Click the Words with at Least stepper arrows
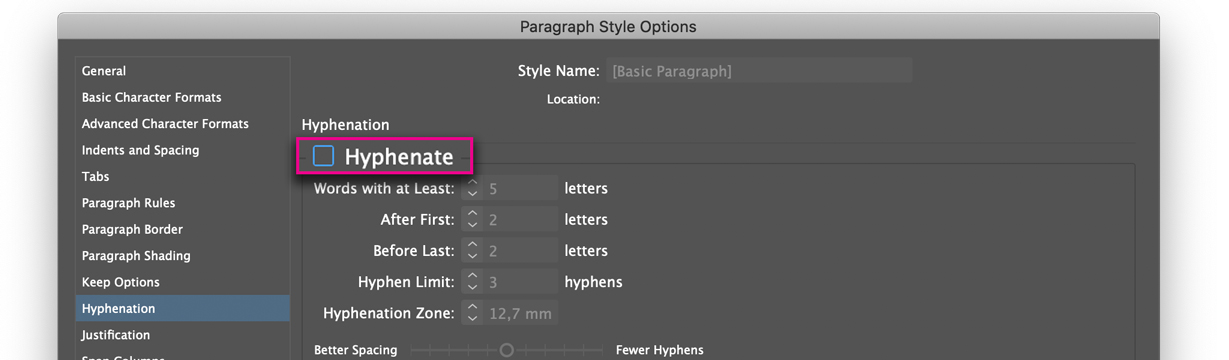Screen dimensions: 1229x360 (x=472, y=188)
